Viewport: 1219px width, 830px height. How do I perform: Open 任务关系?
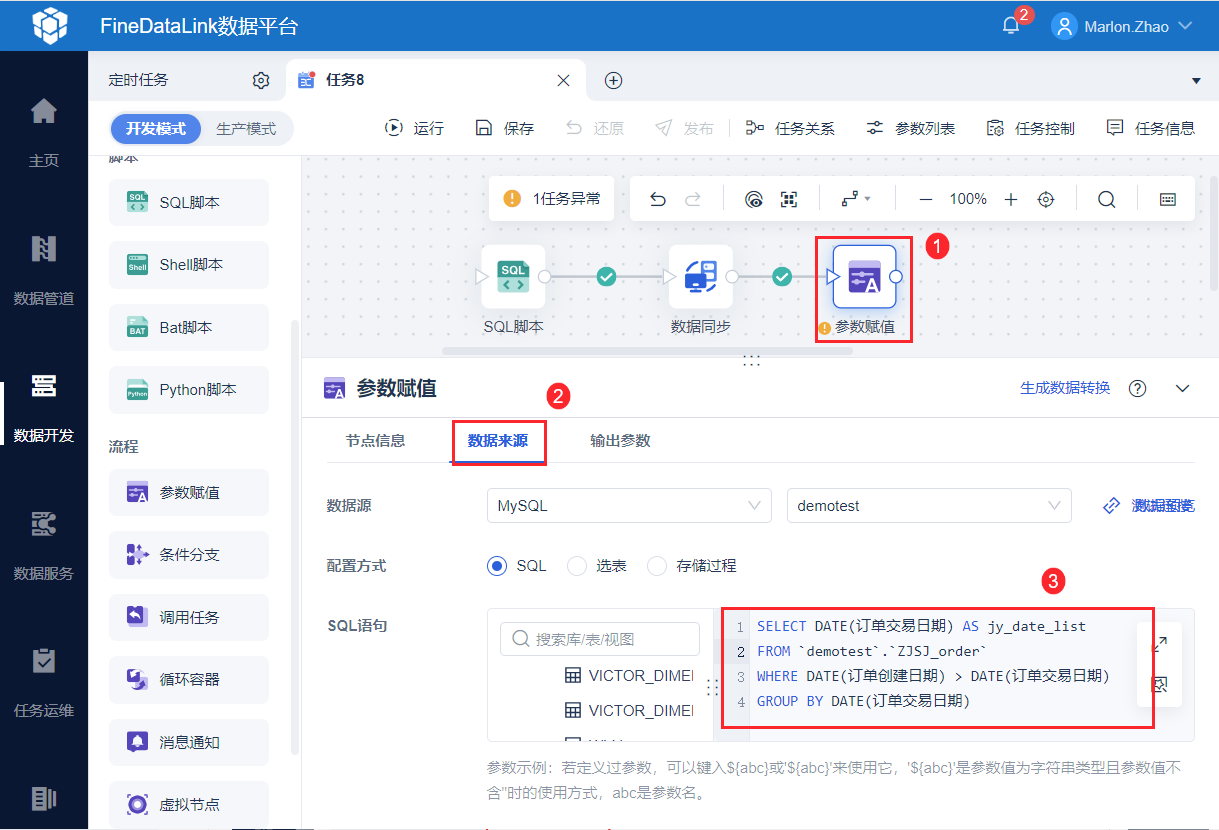click(790, 128)
